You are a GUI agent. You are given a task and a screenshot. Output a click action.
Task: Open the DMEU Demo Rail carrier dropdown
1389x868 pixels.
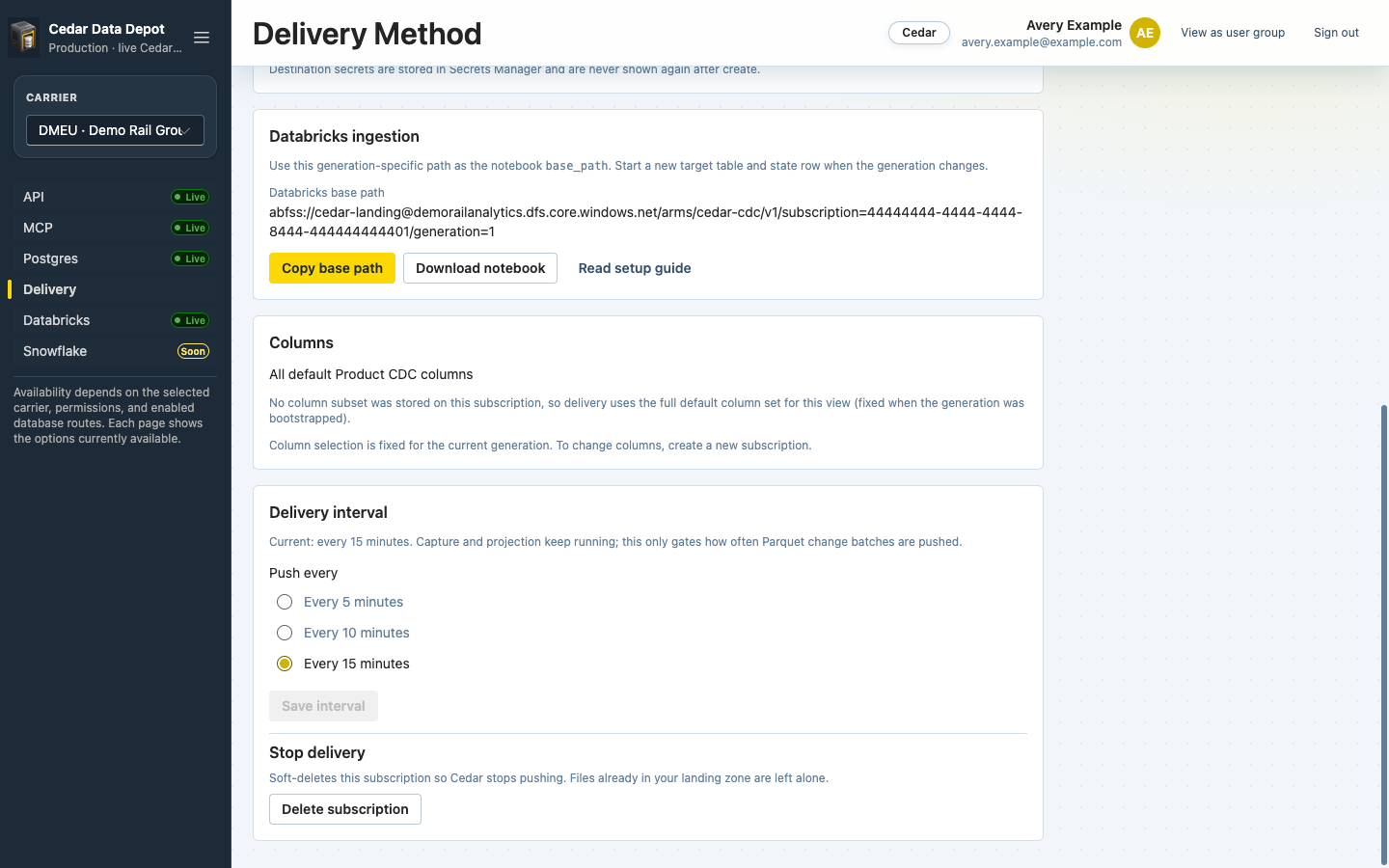click(x=115, y=130)
